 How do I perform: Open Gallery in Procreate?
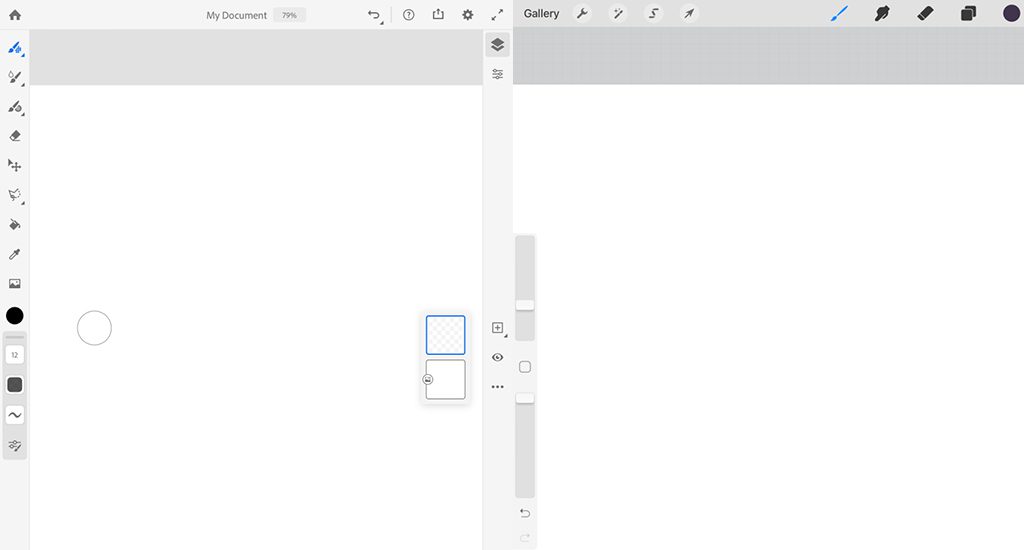pos(541,14)
